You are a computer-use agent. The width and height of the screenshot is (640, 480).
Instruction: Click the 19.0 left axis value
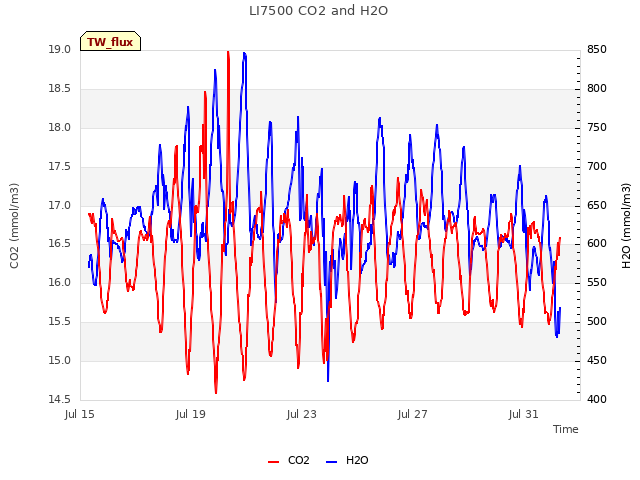coord(60,50)
